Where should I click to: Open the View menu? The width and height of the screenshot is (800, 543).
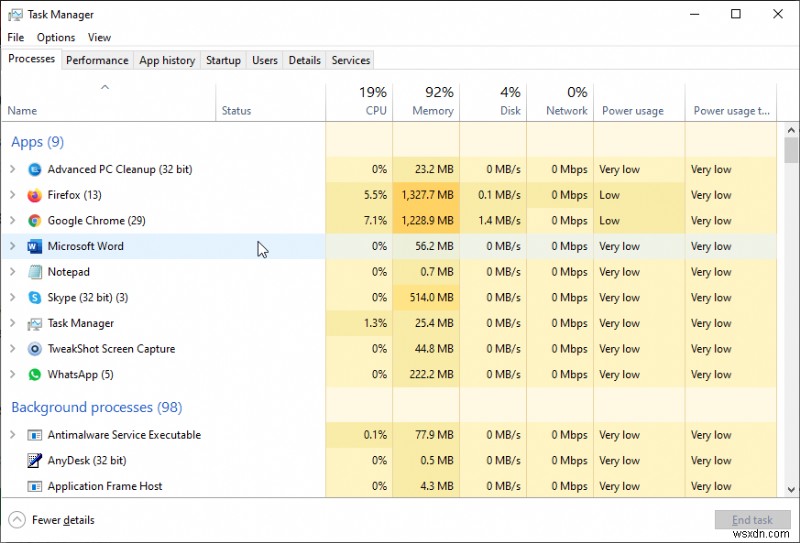coord(99,37)
